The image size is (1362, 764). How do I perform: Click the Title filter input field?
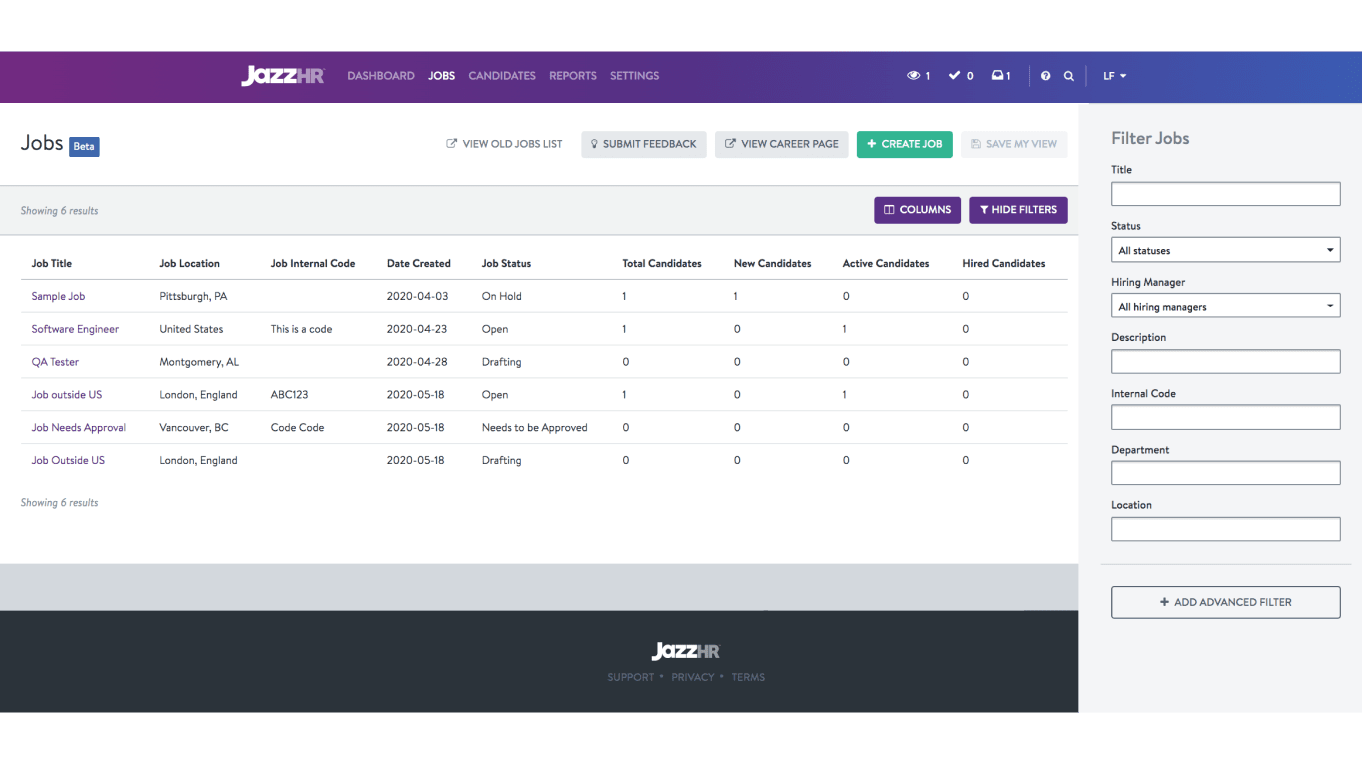point(1225,194)
